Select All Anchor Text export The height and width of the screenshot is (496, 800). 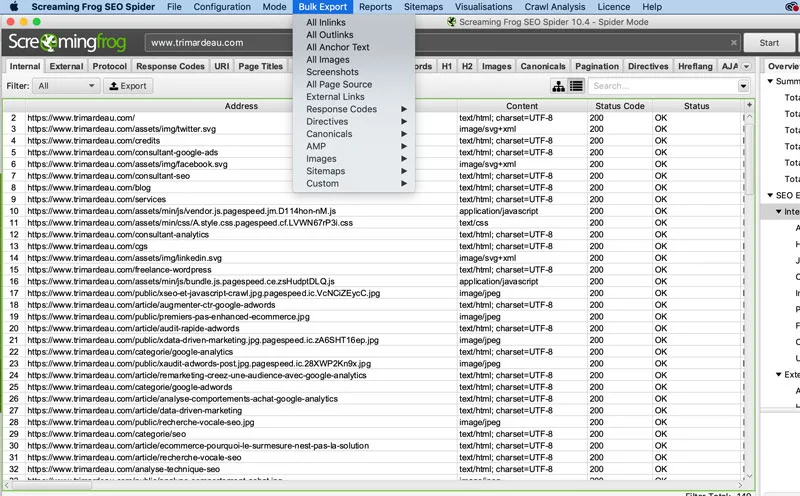coord(338,47)
